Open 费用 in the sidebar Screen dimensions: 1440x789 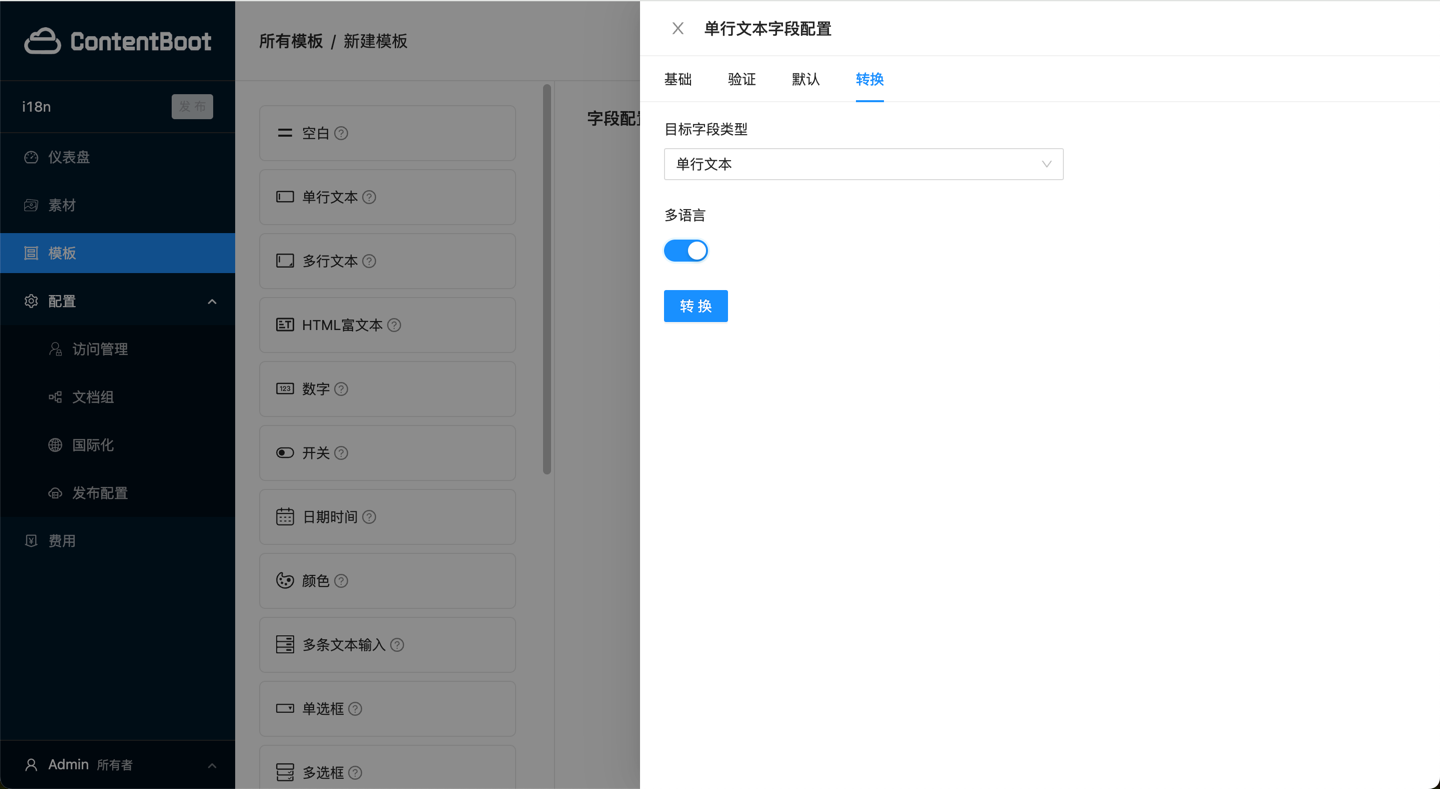[118, 541]
